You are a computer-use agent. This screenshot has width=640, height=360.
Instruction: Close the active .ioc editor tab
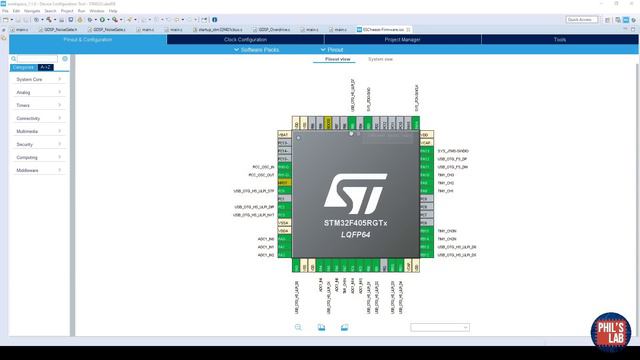(408, 29)
